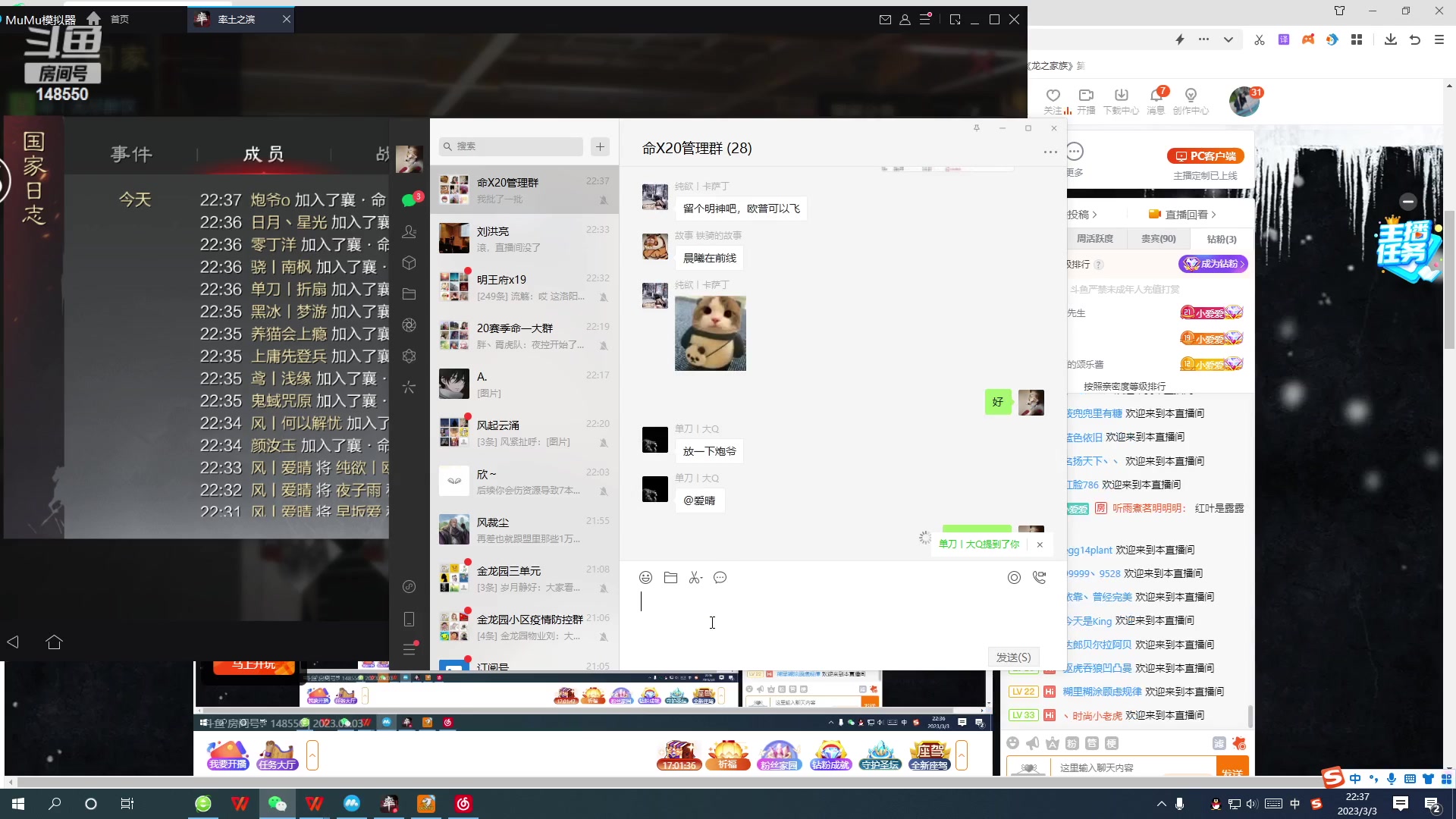Open the 20赛季命一大群 chat
Image resolution: width=1456 pixels, height=819 pixels.
tap(524, 336)
